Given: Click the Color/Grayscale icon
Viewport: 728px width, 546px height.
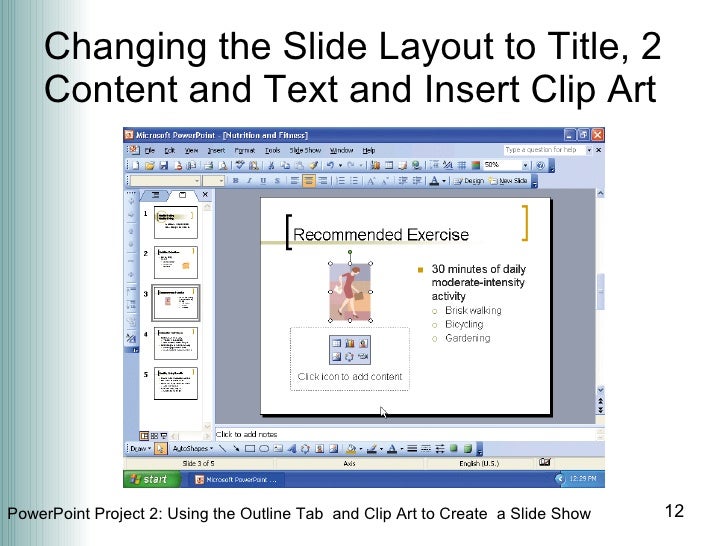Looking at the screenshot, I should tap(475, 165).
